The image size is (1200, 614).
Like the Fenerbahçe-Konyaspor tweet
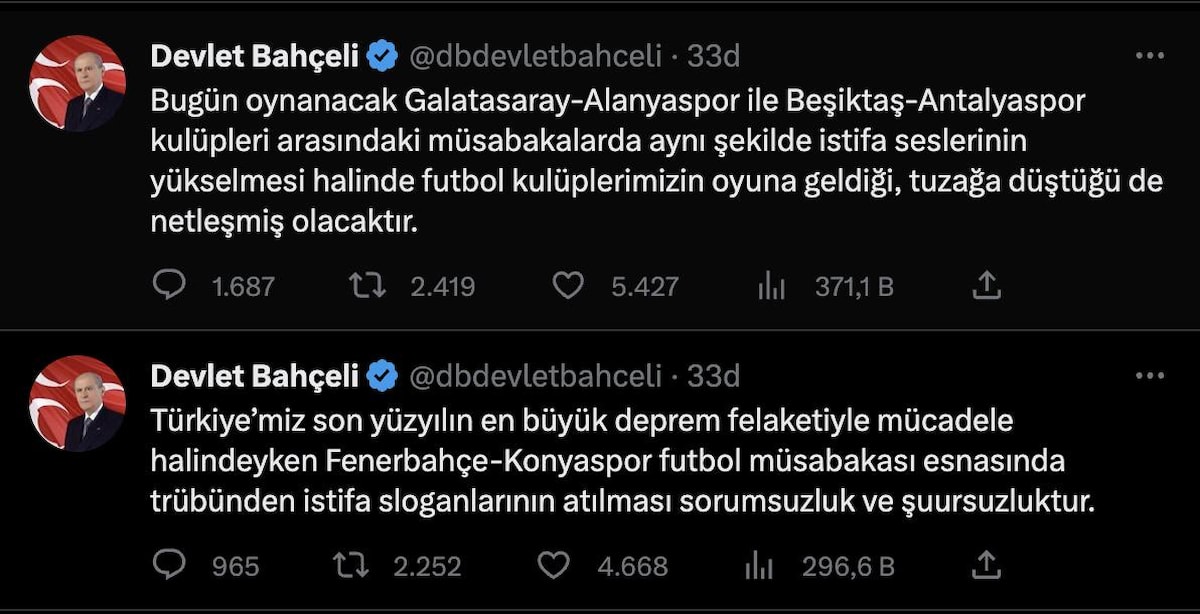[554, 566]
